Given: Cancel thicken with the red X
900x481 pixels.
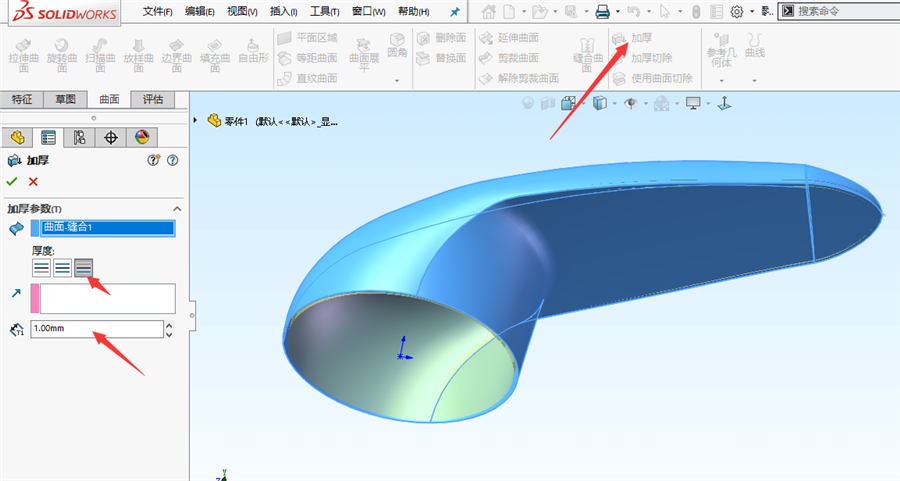Looking at the screenshot, I should coord(33,181).
